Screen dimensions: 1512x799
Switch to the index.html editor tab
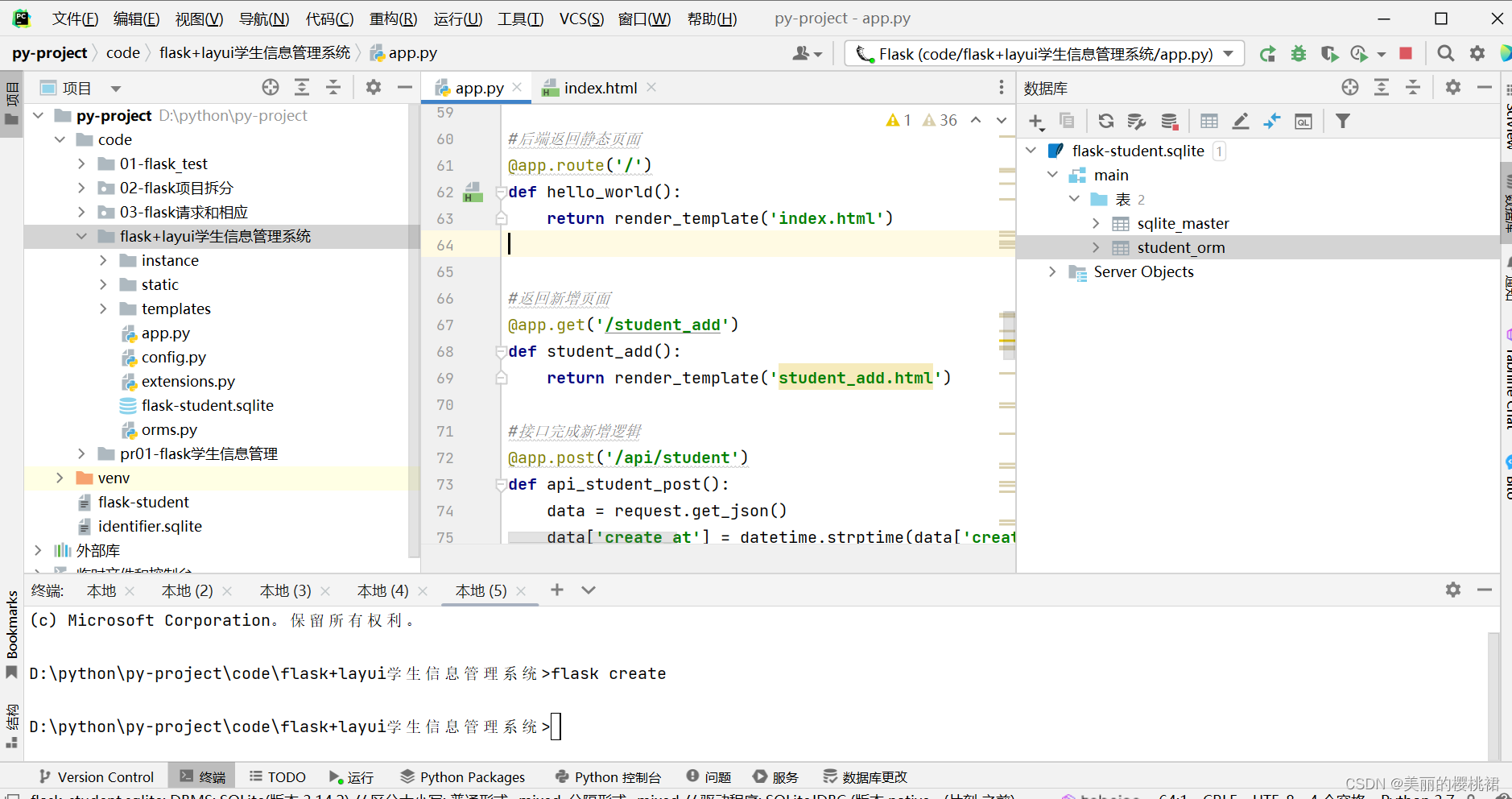click(600, 87)
